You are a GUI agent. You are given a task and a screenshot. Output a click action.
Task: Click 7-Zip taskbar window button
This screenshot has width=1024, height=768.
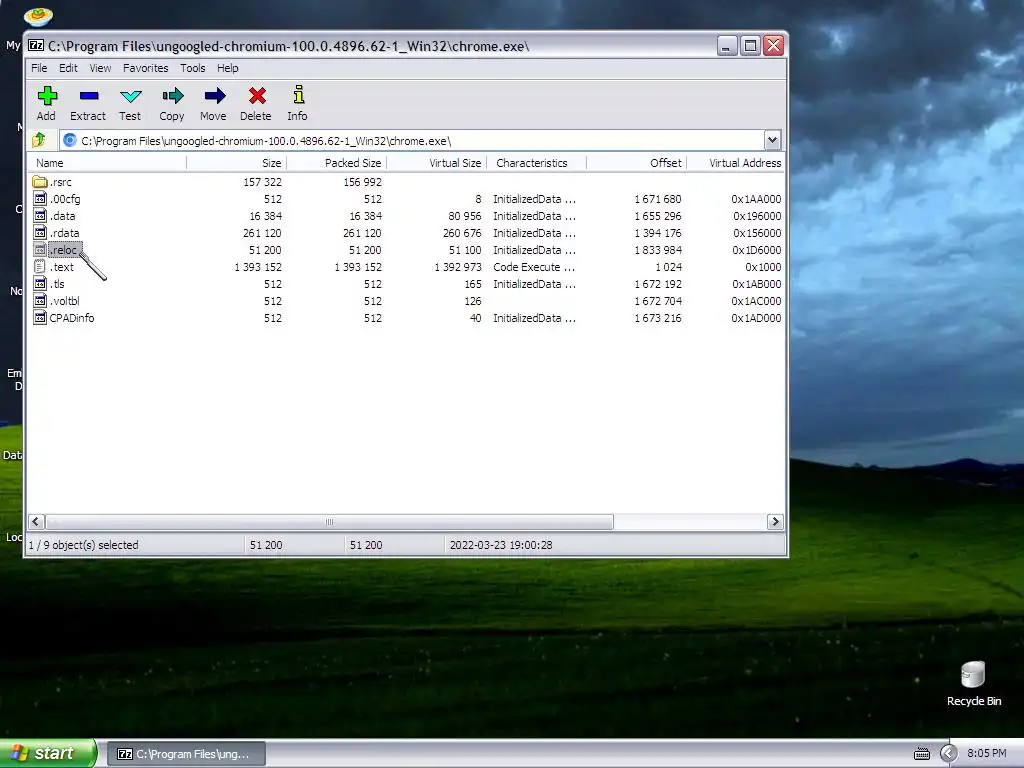(x=186, y=754)
